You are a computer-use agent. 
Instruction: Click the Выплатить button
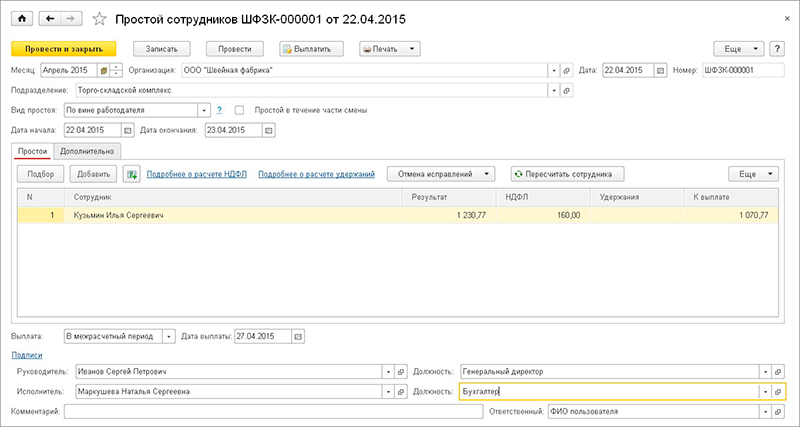coord(312,49)
